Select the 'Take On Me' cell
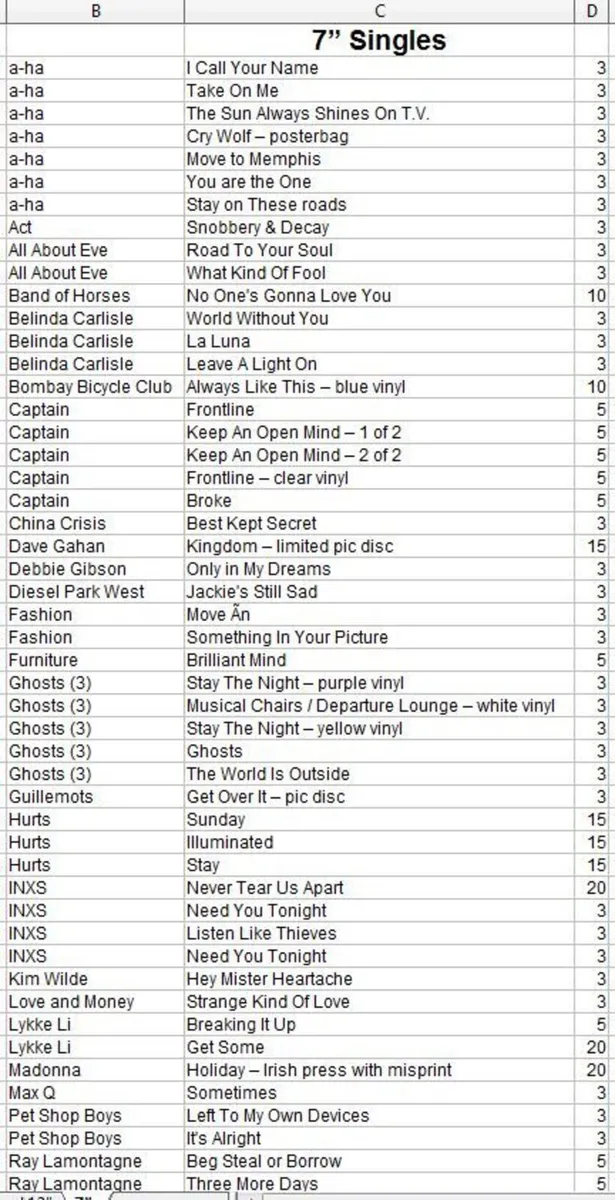Screen dimensions: 615x1200 (379, 91)
